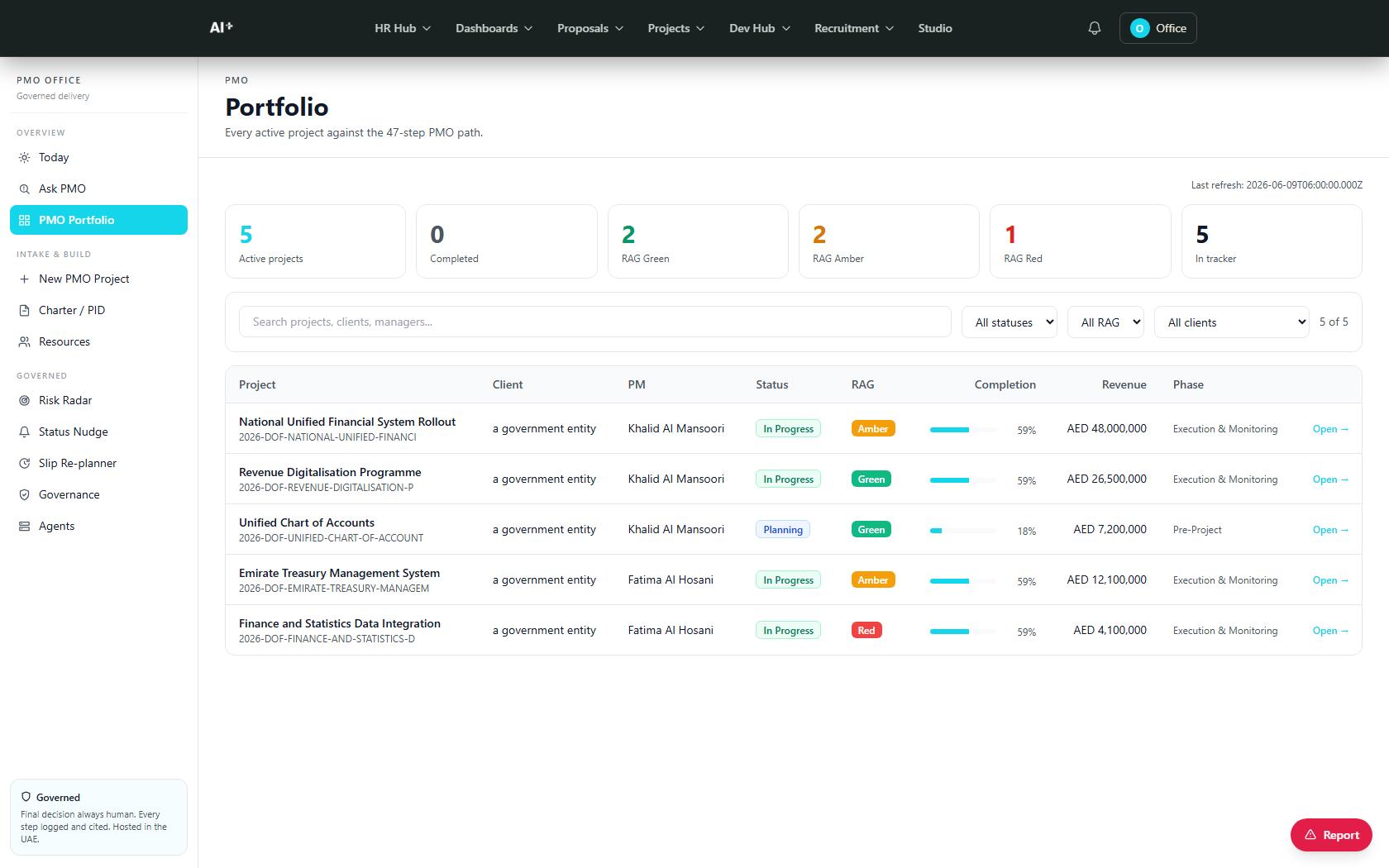Expand the Dashboards menu
Viewport: 1389px width, 868px height.
pyautogui.click(x=494, y=28)
